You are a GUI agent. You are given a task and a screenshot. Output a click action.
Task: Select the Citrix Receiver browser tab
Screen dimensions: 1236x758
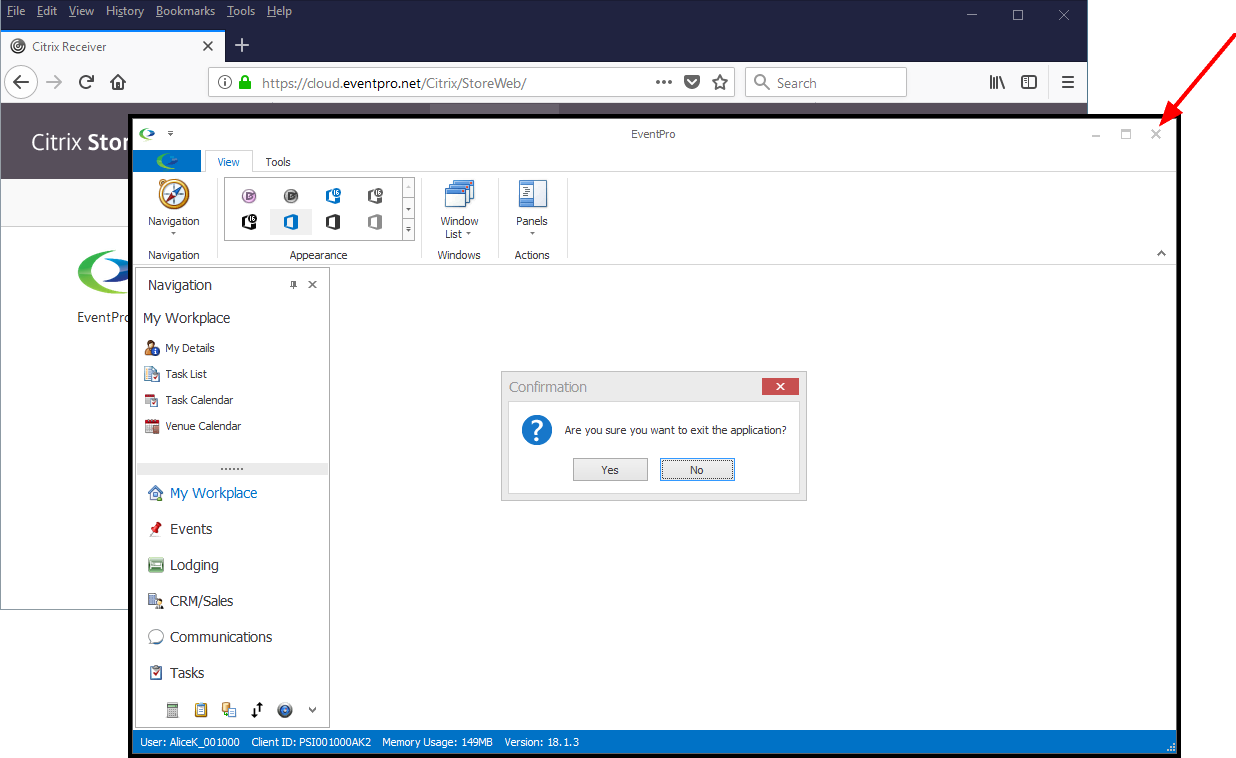pyautogui.click(x=112, y=46)
